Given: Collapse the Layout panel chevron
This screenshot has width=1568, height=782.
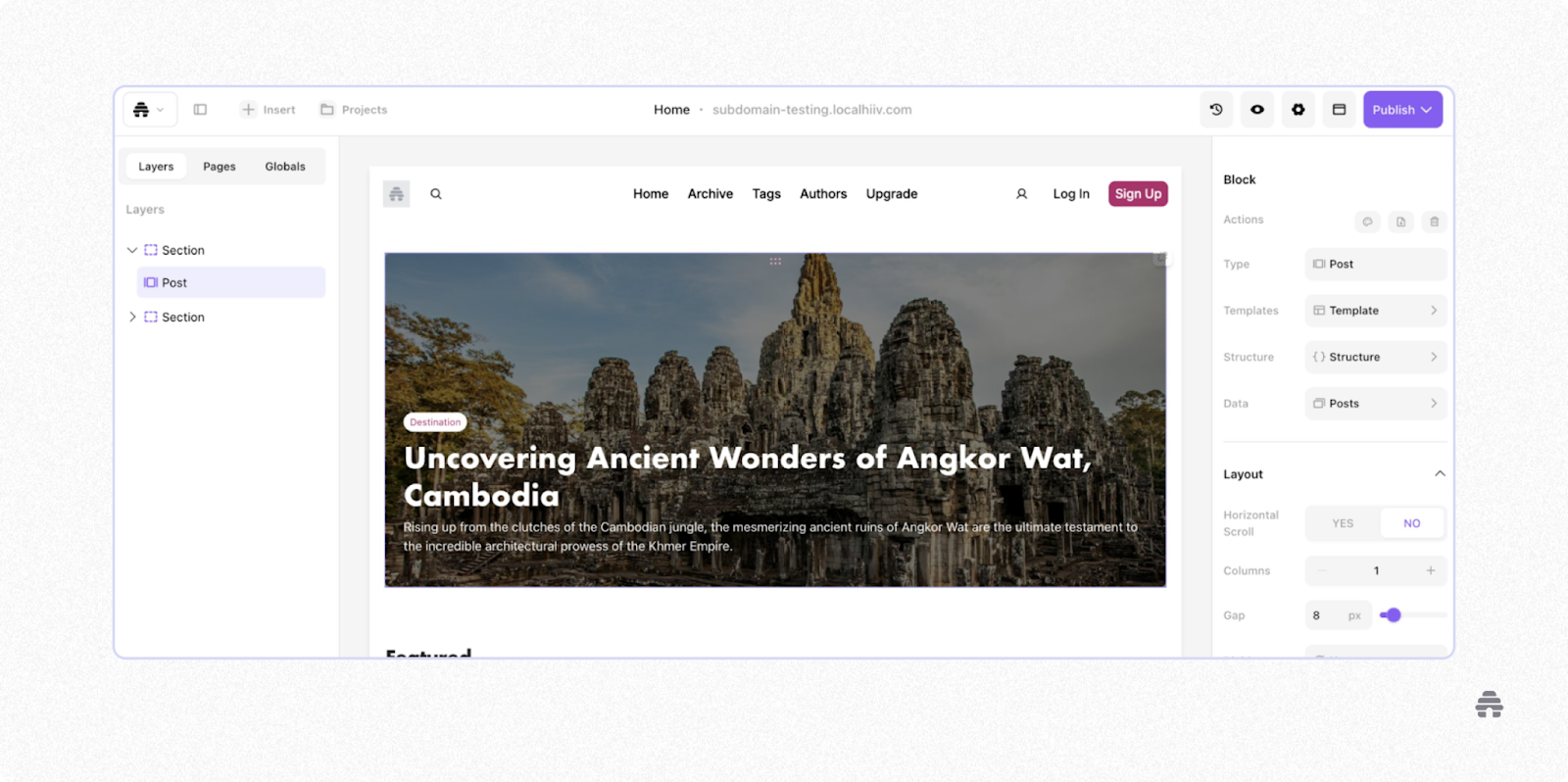Looking at the screenshot, I should tap(1440, 473).
